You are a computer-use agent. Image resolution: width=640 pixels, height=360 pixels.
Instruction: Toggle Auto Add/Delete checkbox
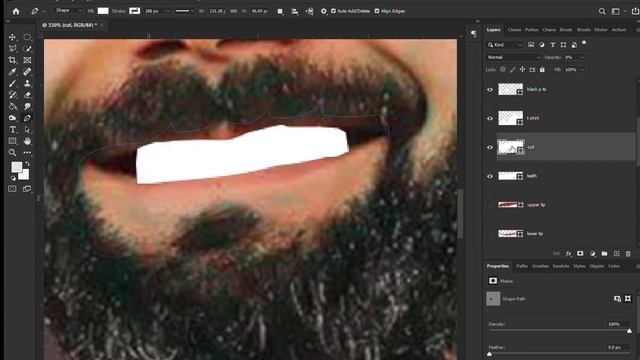tap(333, 11)
